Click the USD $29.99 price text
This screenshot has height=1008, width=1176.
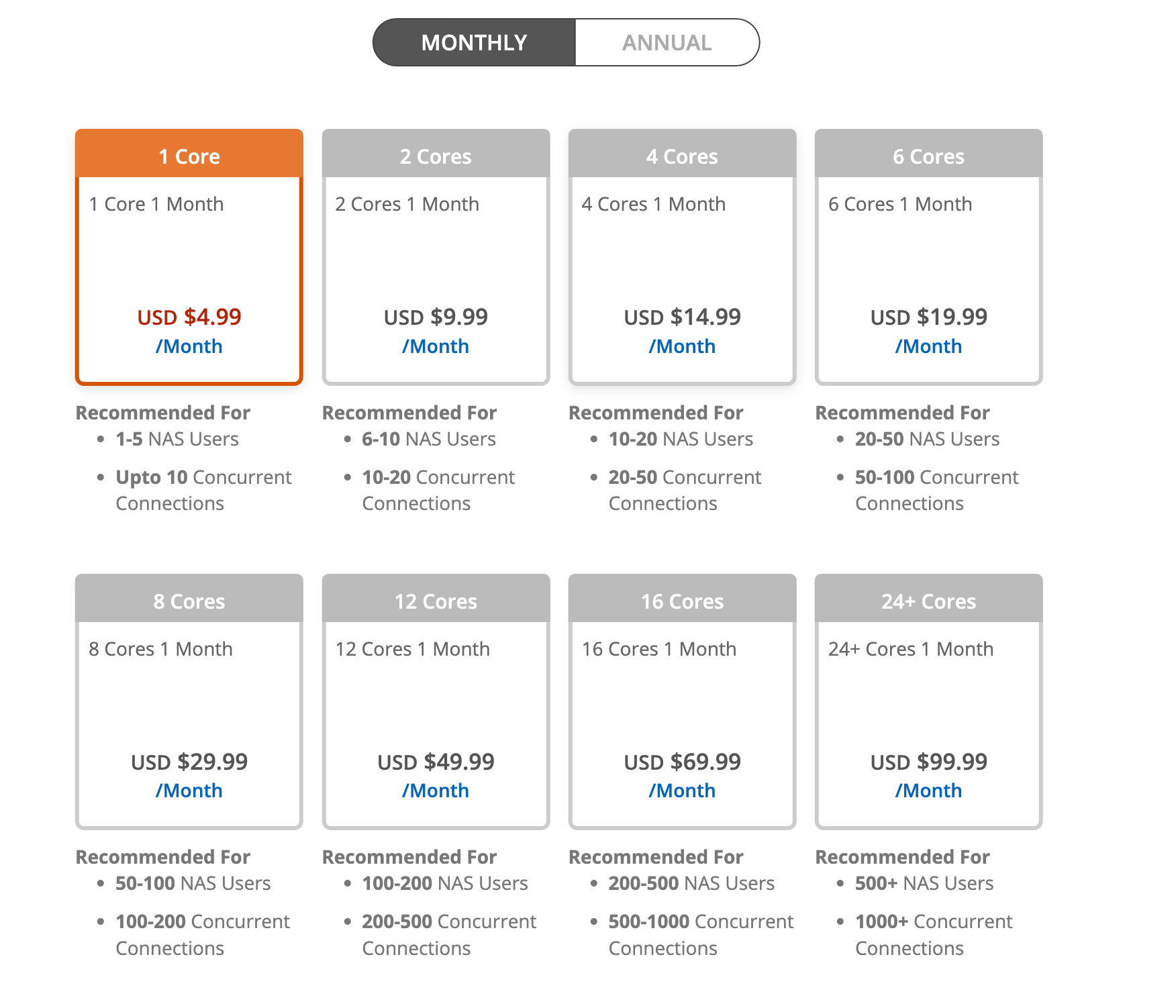[189, 762]
